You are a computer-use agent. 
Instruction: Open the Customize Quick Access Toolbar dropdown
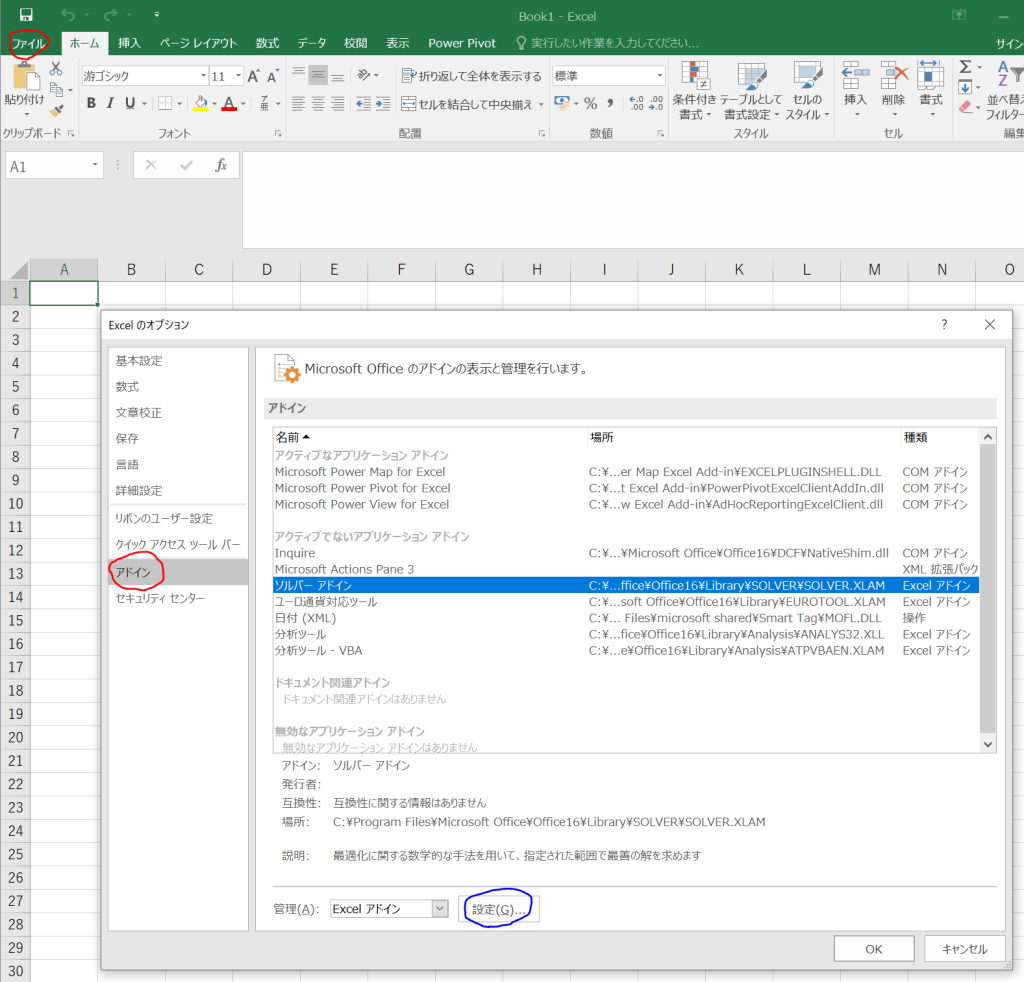pyautogui.click(x=157, y=14)
